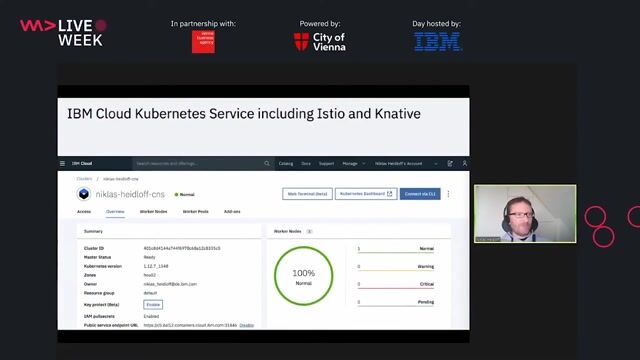Click the cluster hexagon icon beside niklas-heidloff-cns
This screenshot has width=640, height=360.
(x=84, y=193)
